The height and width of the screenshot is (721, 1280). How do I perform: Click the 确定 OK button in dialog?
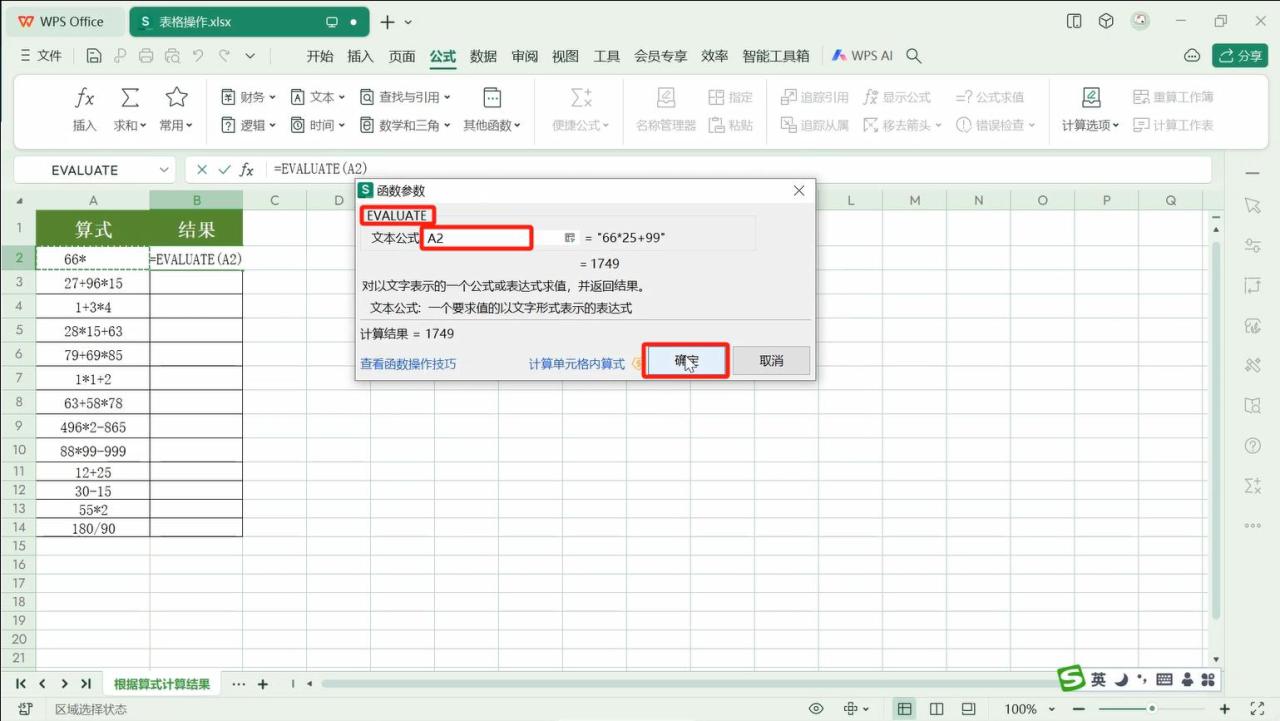coord(686,361)
